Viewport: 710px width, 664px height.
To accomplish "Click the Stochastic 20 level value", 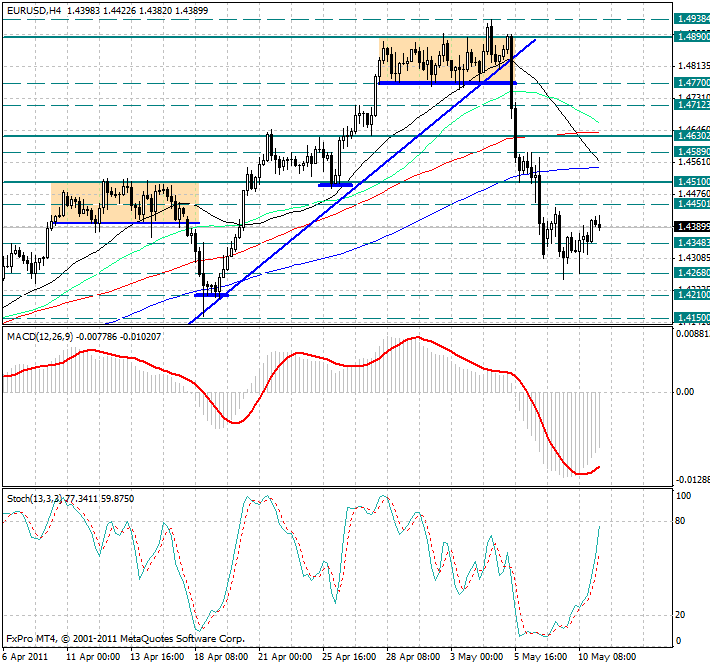I will (x=680, y=615).
